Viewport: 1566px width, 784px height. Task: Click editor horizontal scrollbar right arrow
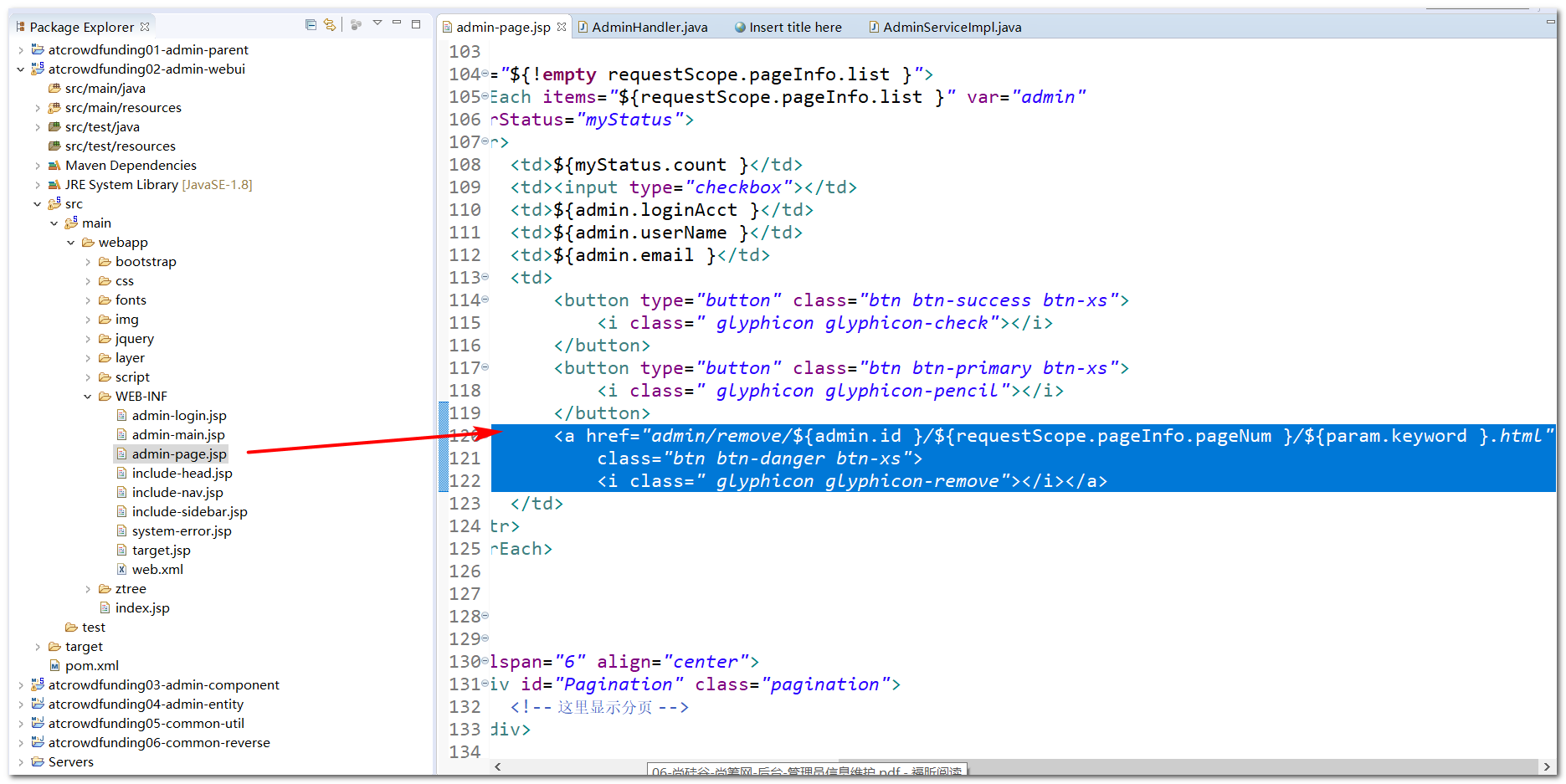(x=1546, y=766)
